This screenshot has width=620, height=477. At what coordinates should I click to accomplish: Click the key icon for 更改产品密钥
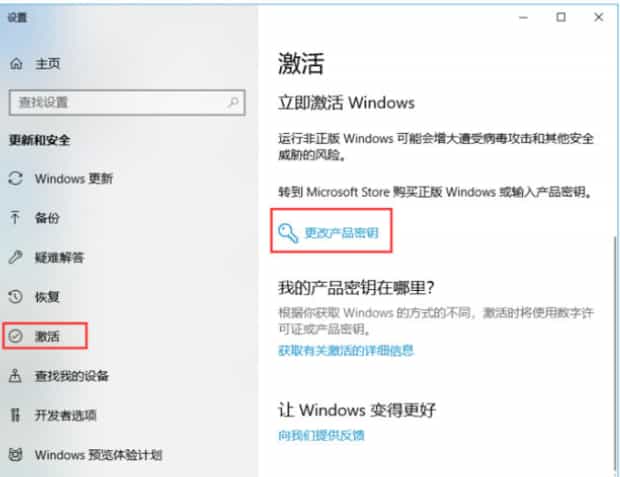tap(288, 233)
